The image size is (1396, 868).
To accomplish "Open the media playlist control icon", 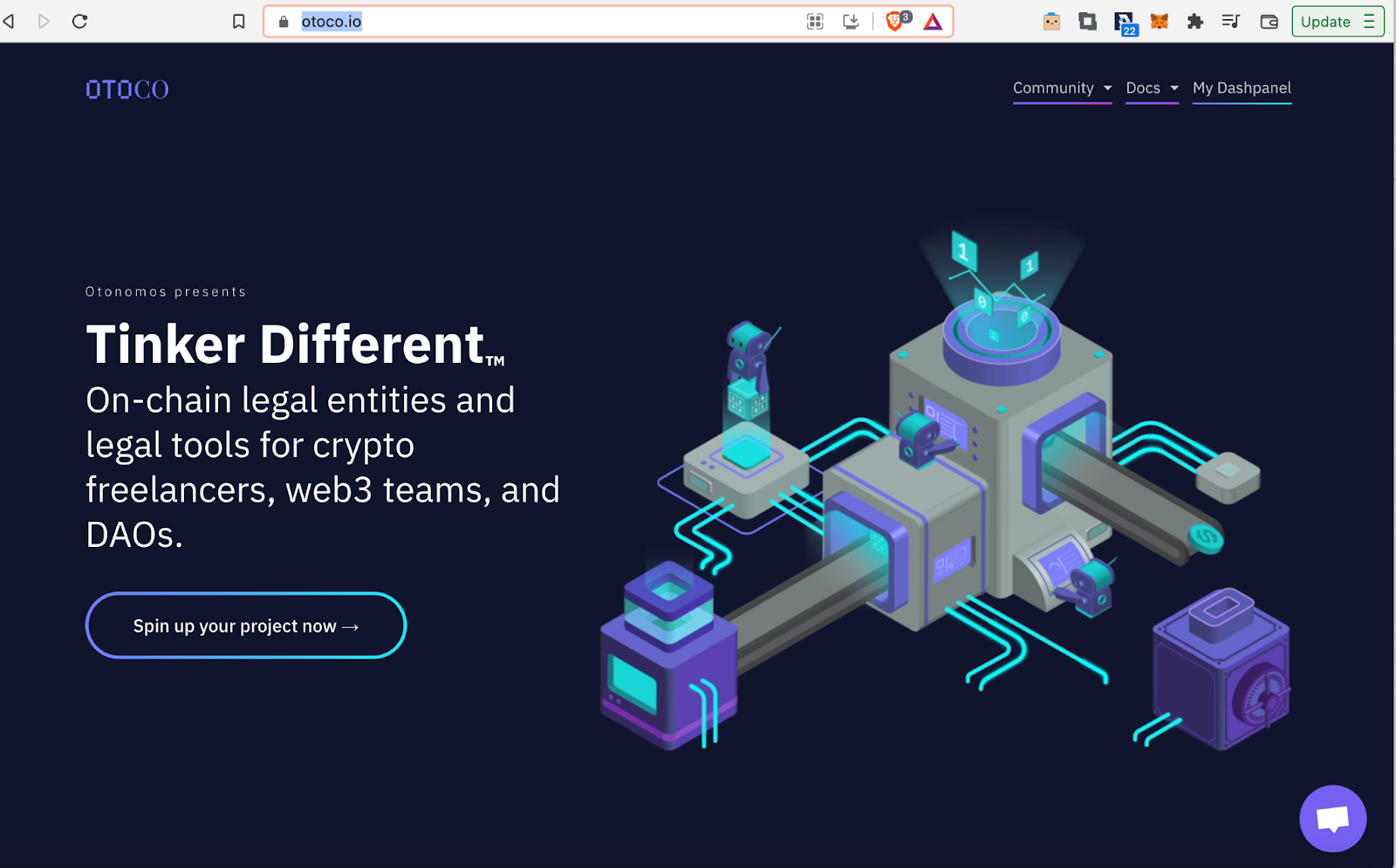I will point(1231,22).
